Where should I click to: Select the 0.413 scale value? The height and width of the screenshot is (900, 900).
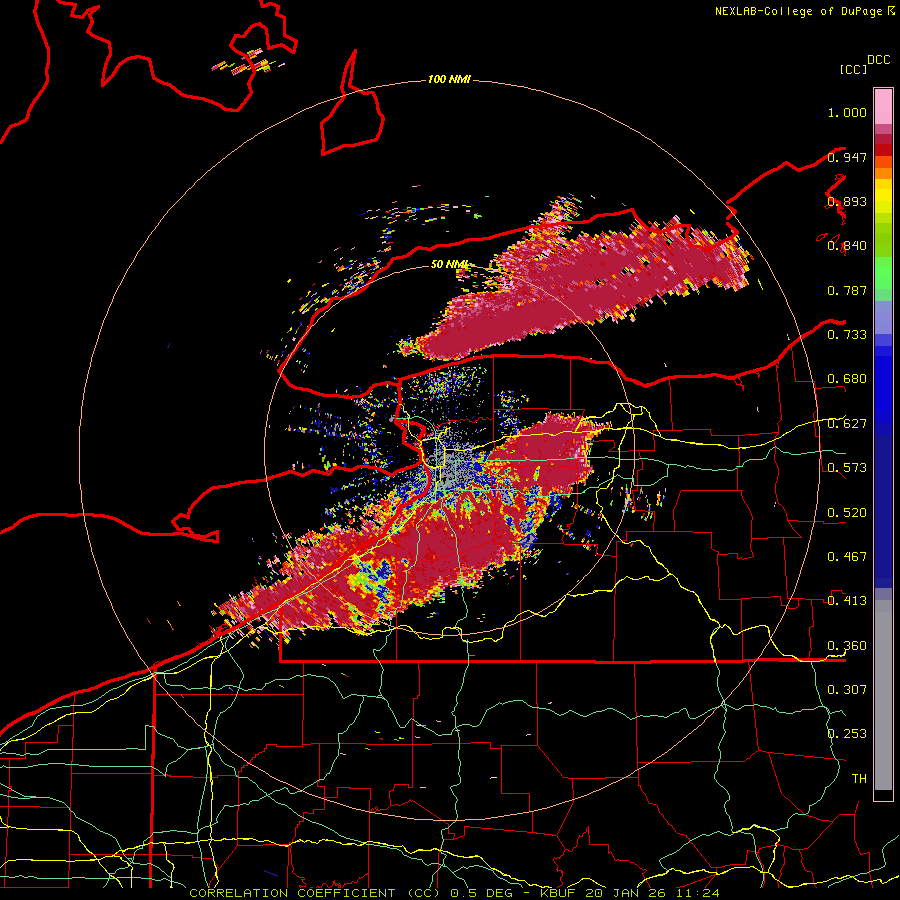pos(847,601)
